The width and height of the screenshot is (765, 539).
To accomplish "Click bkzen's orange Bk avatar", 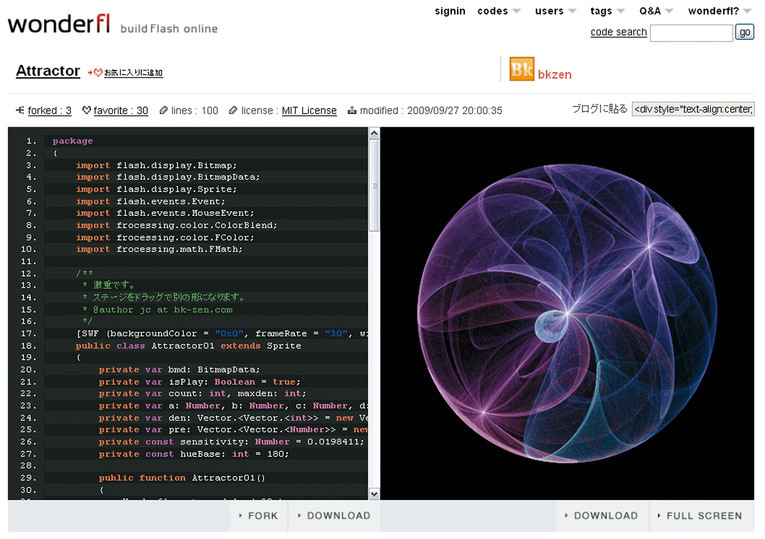I will click(521, 69).
